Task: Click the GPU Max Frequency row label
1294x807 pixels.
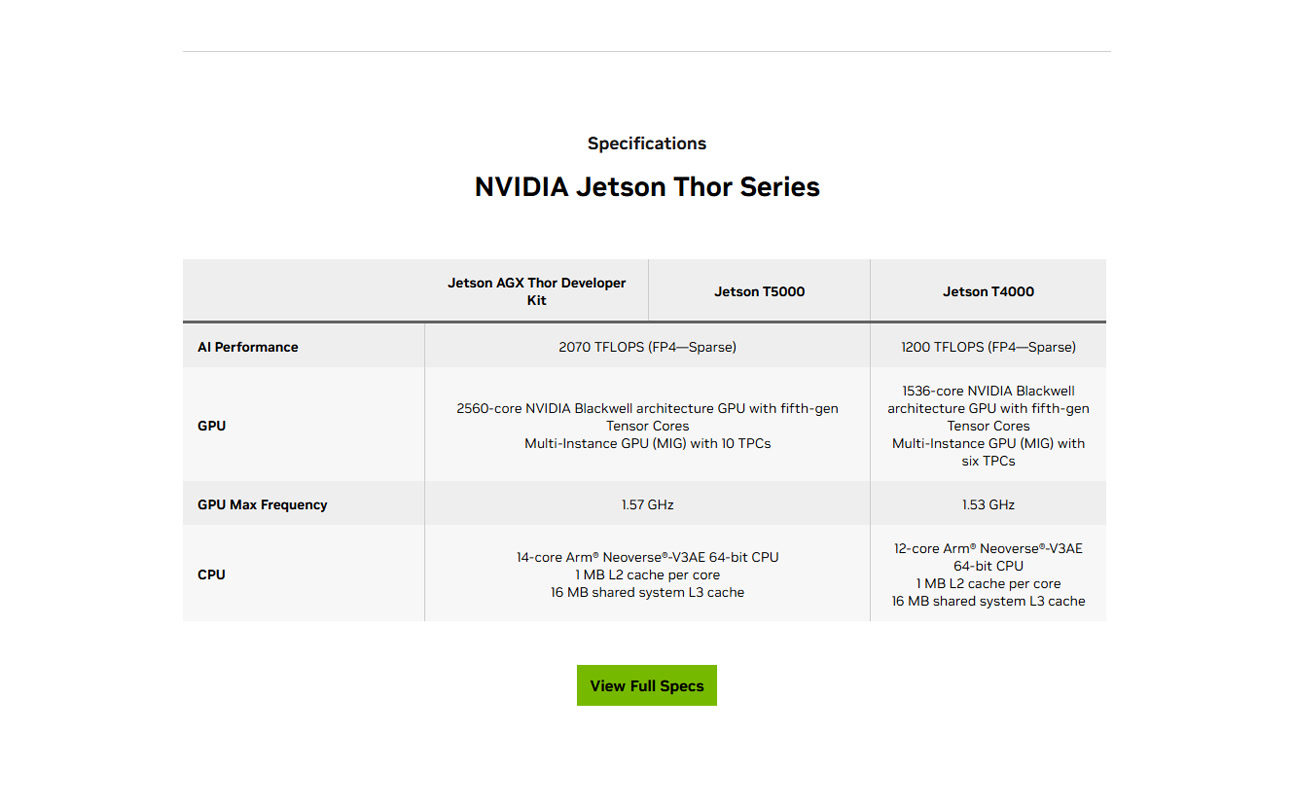Action: [262, 505]
